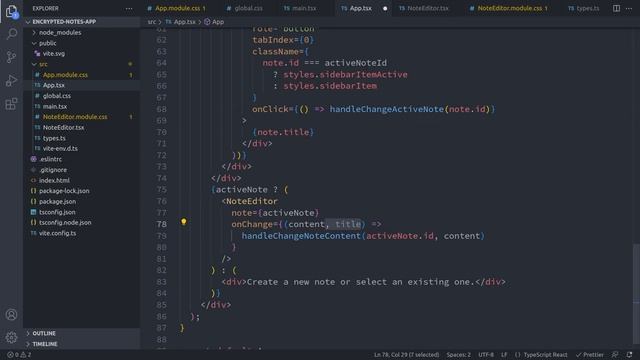Close the unsaved App.tsx tab dot
Screen dimensions: 640x360
tap(385, 8)
